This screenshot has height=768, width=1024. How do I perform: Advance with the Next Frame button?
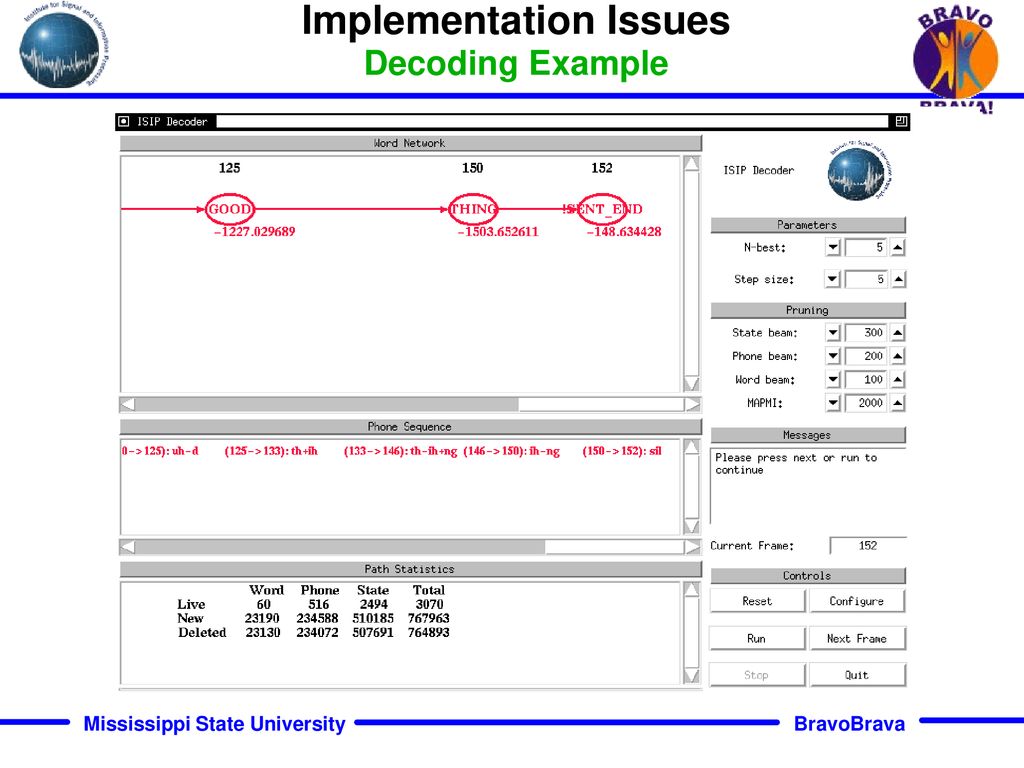857,639
